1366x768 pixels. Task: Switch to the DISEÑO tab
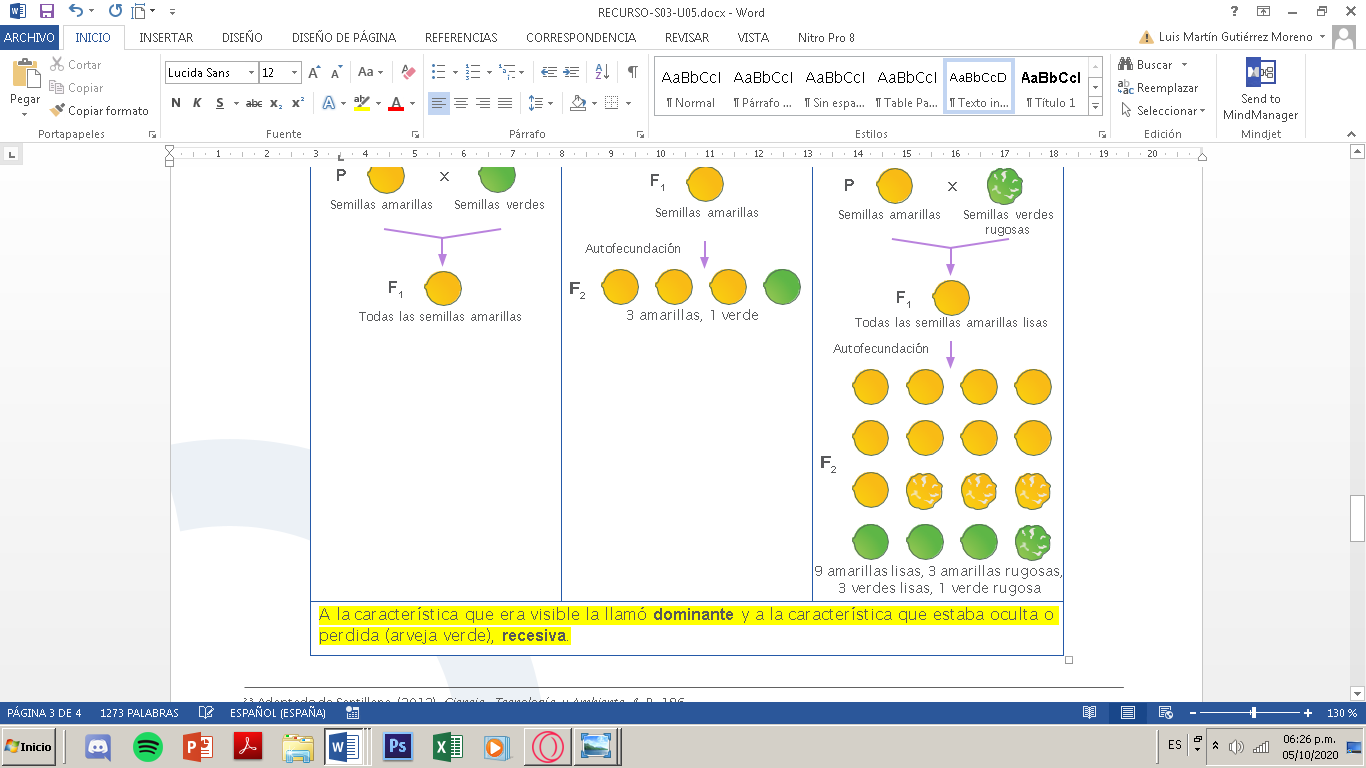click(x=242, y=37)
